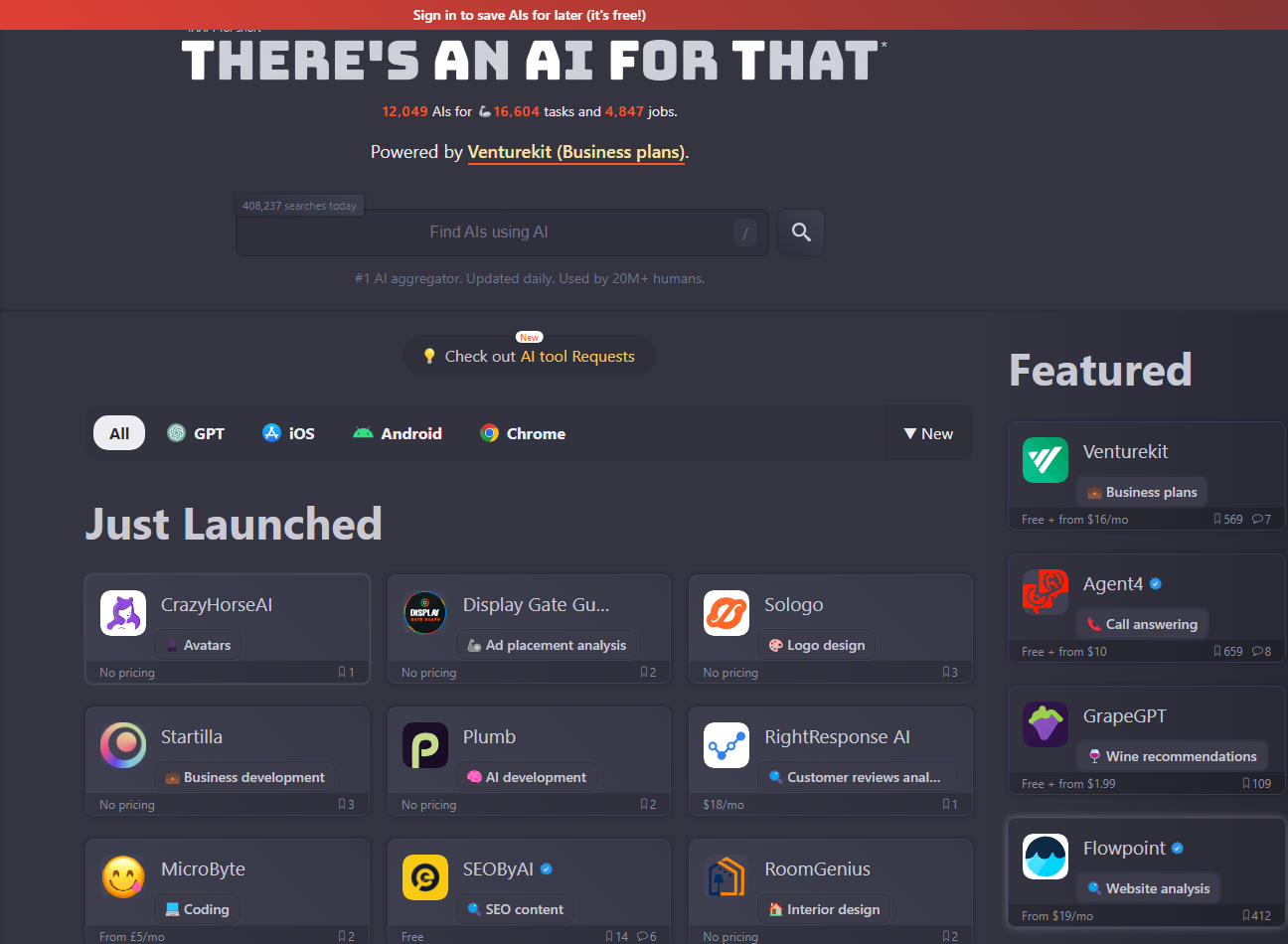1288x944 pixels.
Task: Click the Find AIs using AI search field
Action: [x=502, y=233]
